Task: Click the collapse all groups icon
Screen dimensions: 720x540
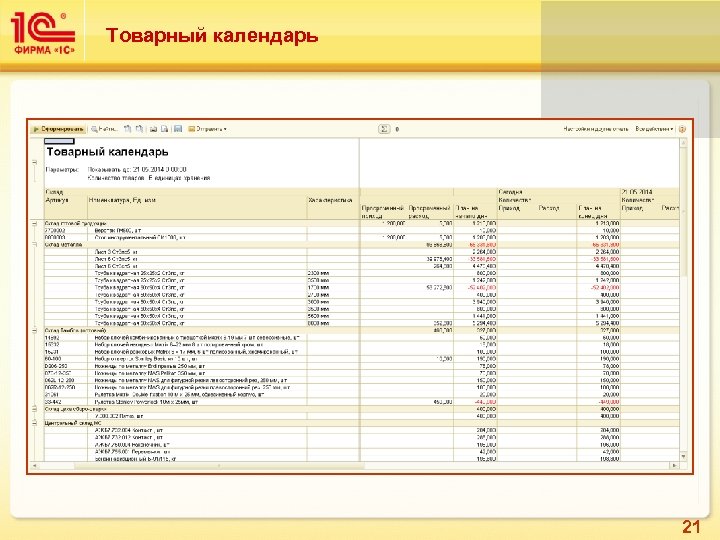Action: [139, 129]
